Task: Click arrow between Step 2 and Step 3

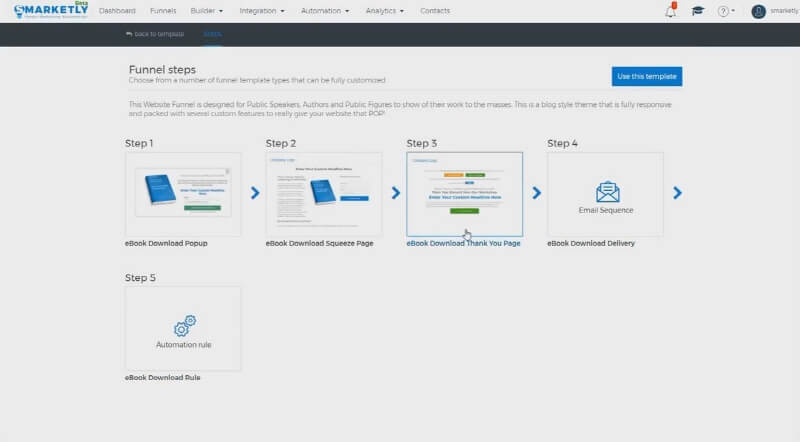Action: point(396,193)
